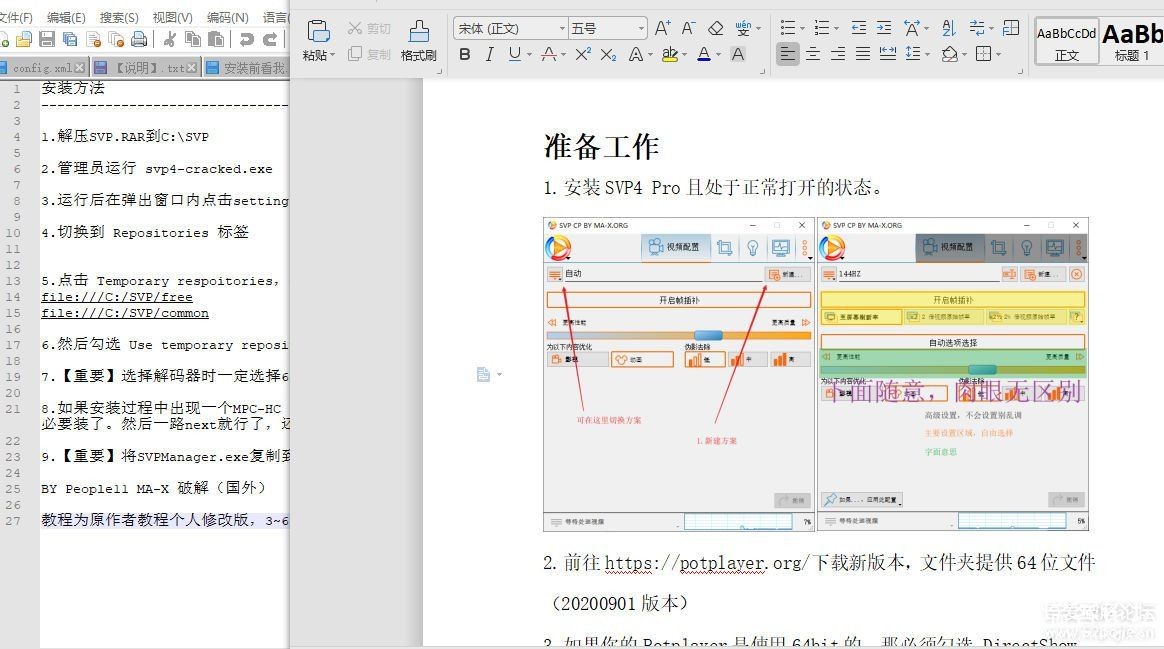Click the wén pinyin guide icon
Screen dimensions: 1164x649
tap(743, 28)
